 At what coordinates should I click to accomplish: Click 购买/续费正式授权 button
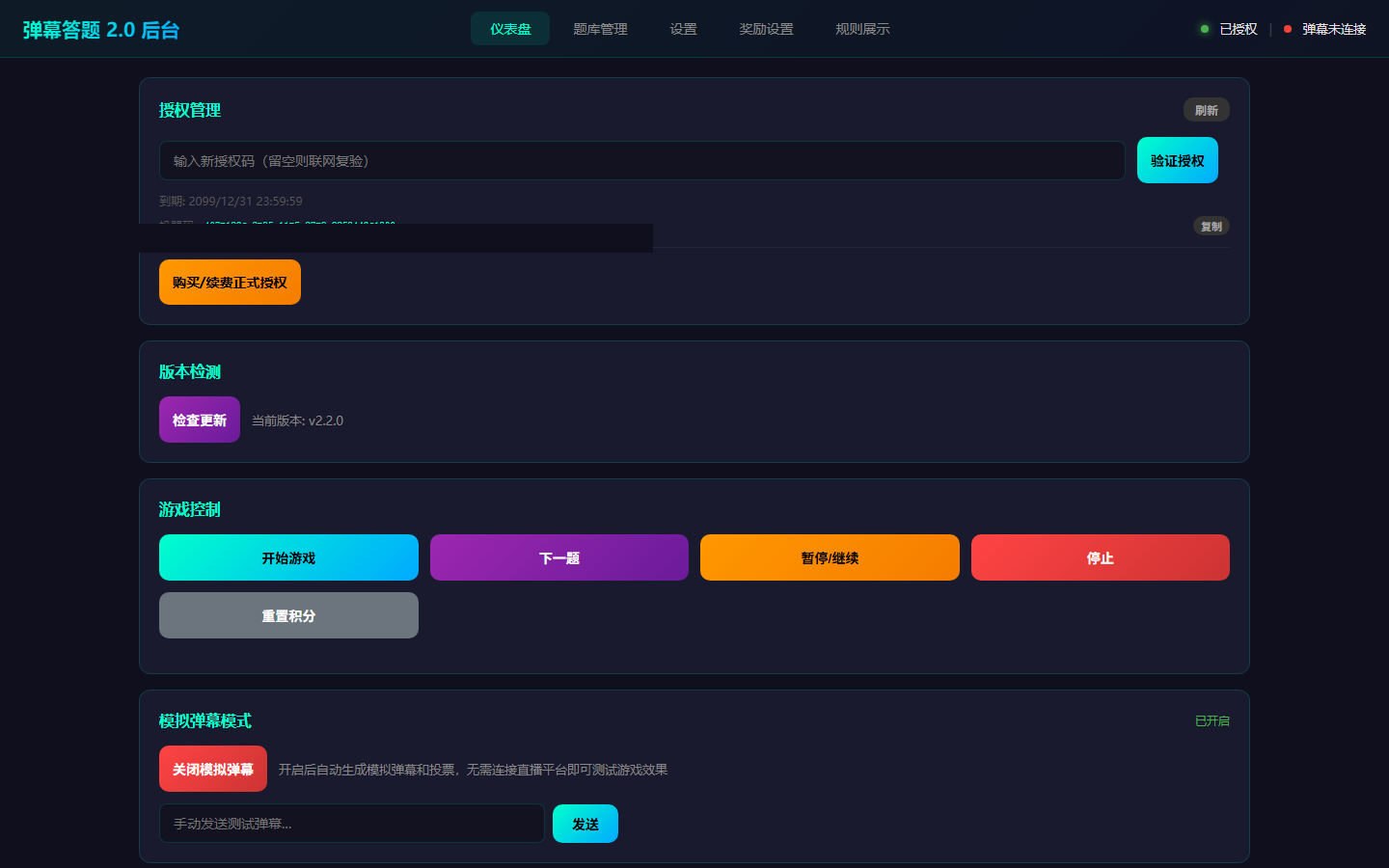point(230,283)
